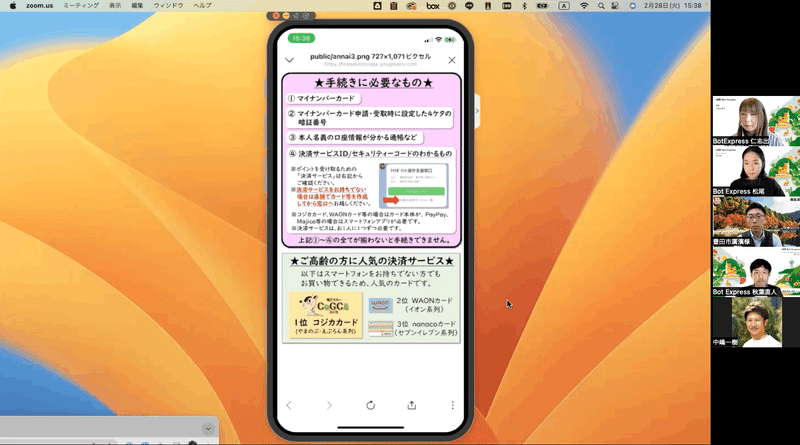800x445 pixels.
Task: Collapse the phone browser with the down chevron
Action: (x=289, y=60)
